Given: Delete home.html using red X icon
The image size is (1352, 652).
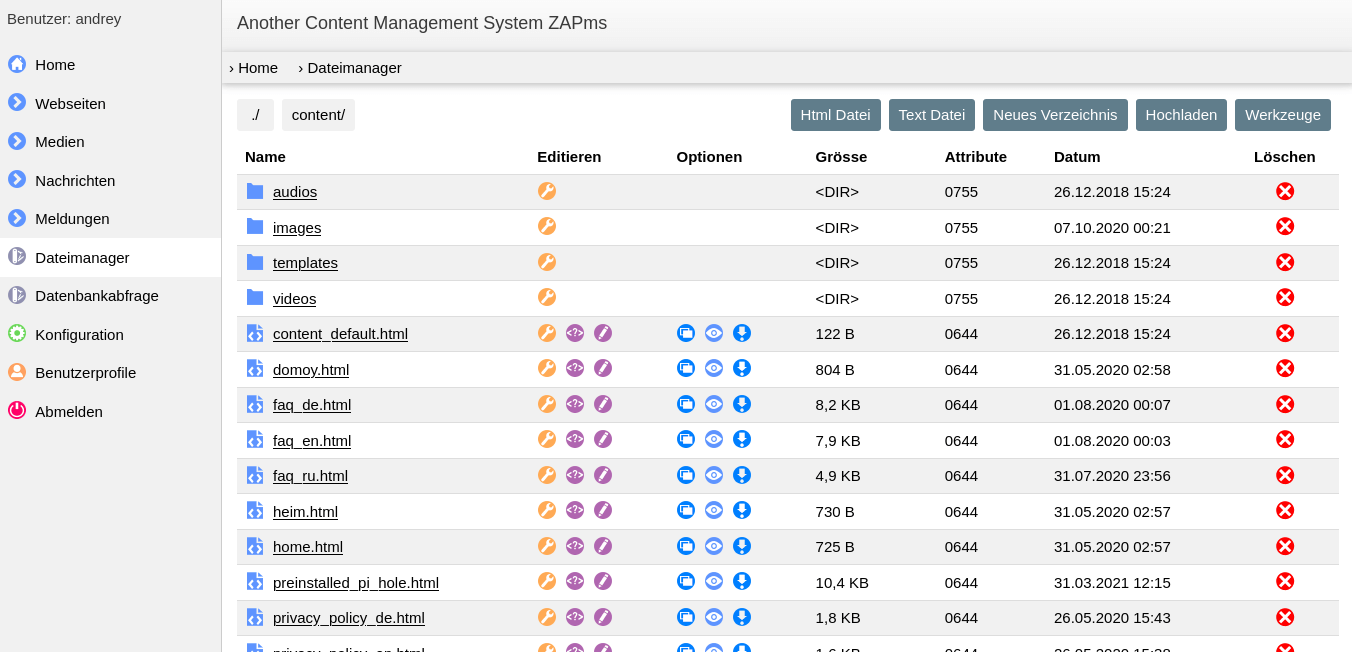Looking at the screenshot, I should 1285,546.
